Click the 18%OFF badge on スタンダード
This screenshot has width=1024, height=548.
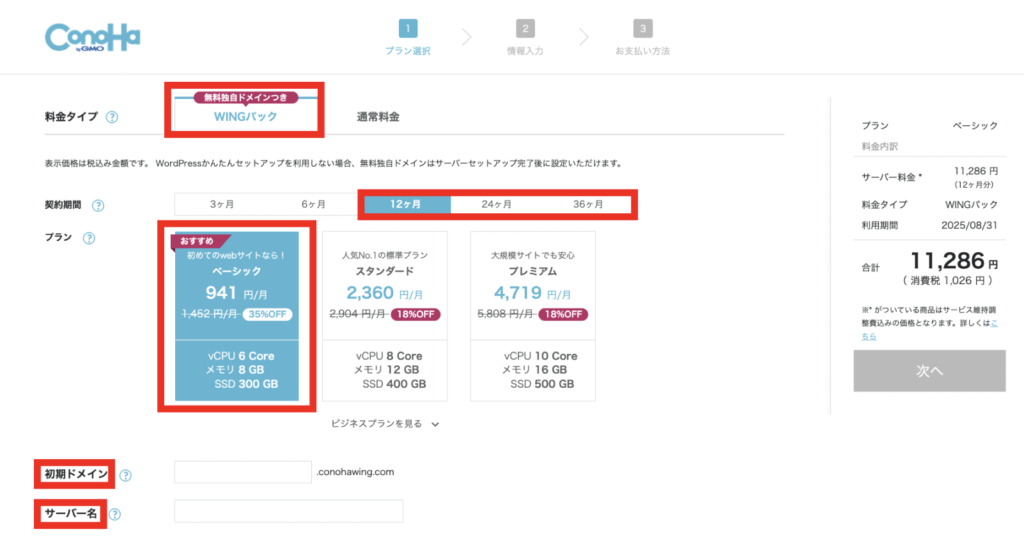[x=415, y=314]
